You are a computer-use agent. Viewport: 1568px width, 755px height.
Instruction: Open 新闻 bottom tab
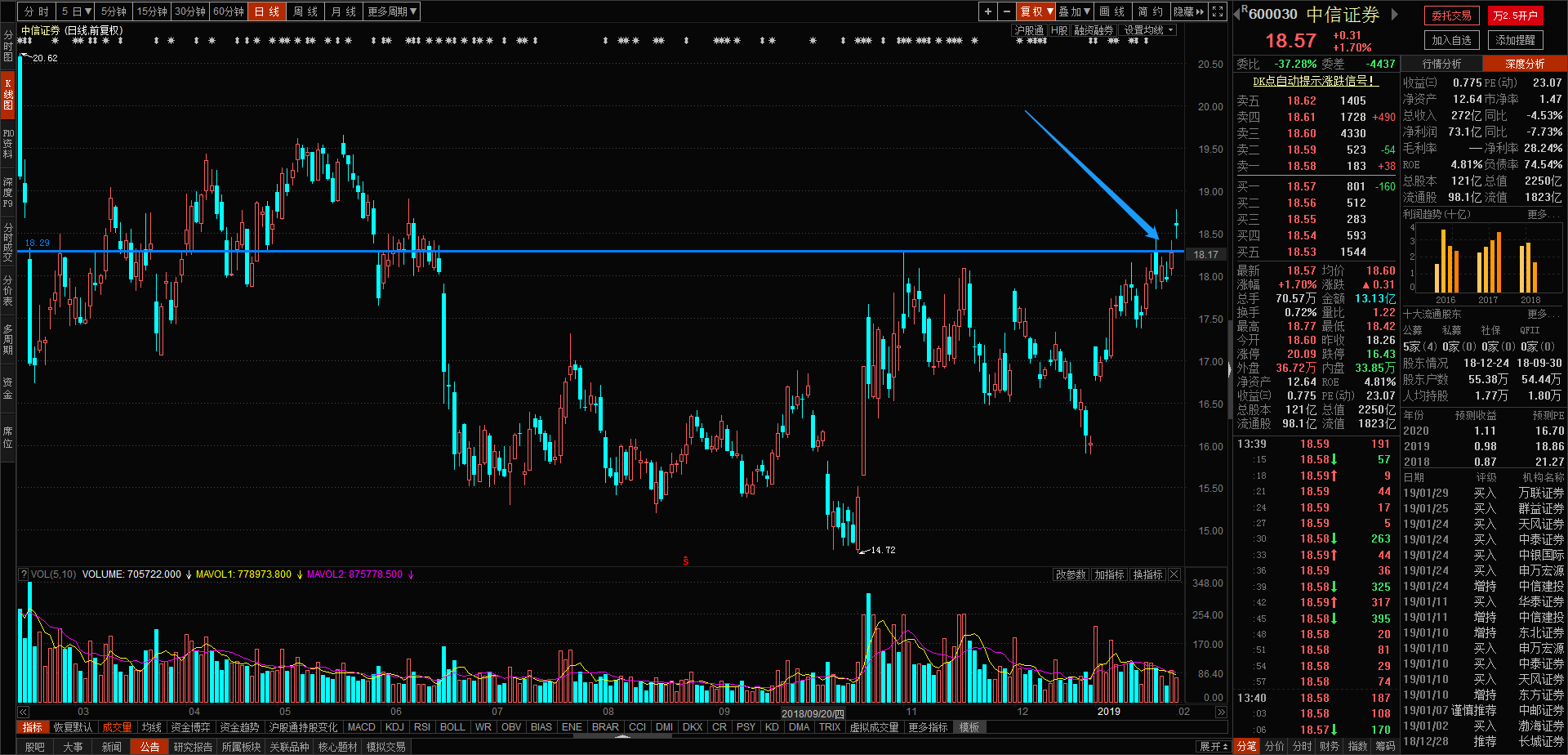(112, 747)
